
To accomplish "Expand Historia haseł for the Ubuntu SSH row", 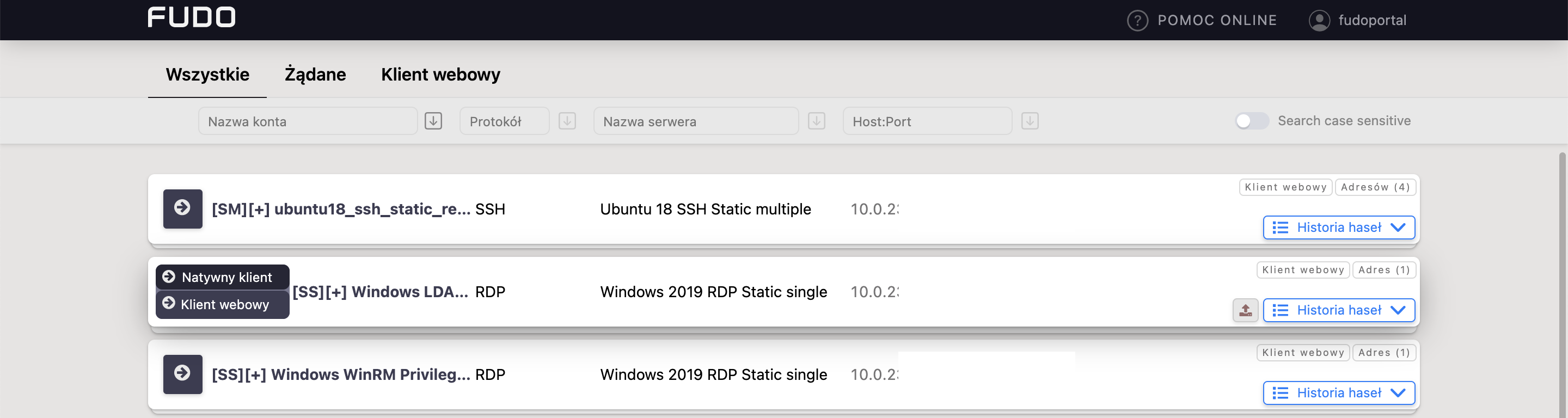I will click(x=1338, y=228).
